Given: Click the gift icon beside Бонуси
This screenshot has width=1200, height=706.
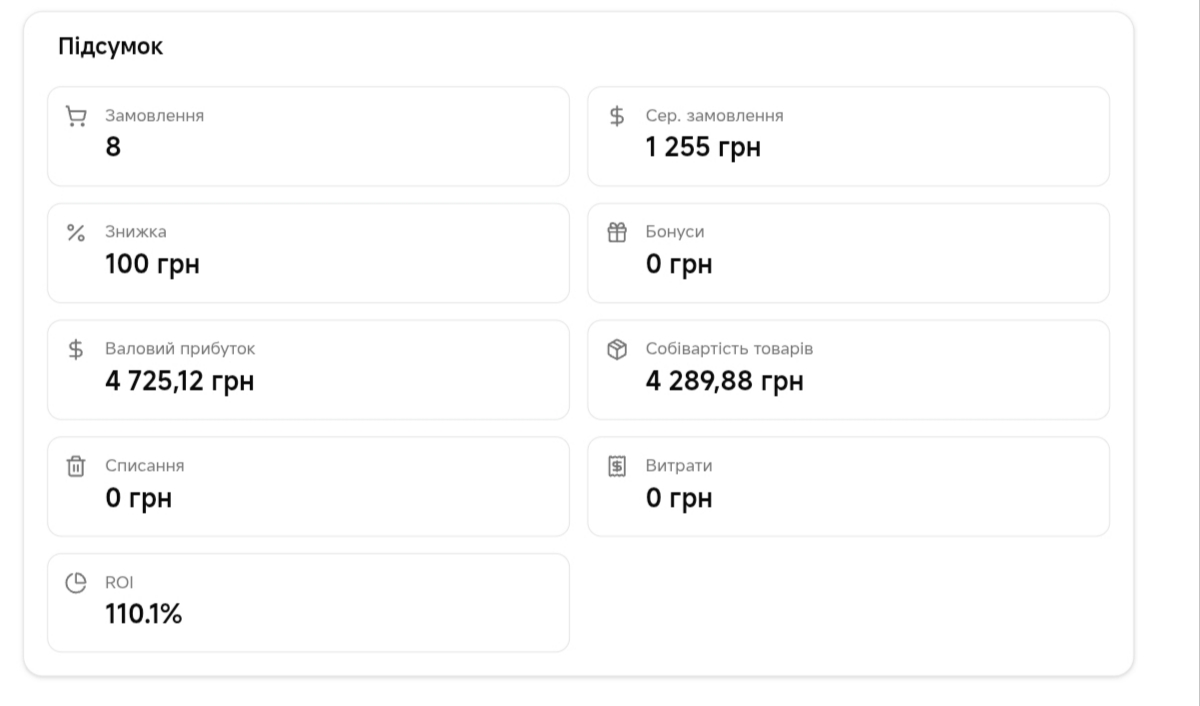Looking at the screenshot, I should [x=617, y=233].
